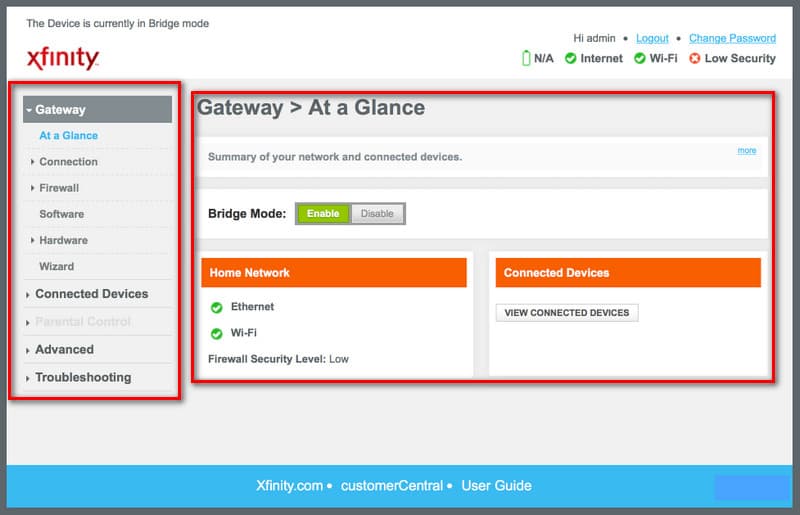800x515 pixels.
Task: Open the Software menu item
Action: tap(61, 214)
